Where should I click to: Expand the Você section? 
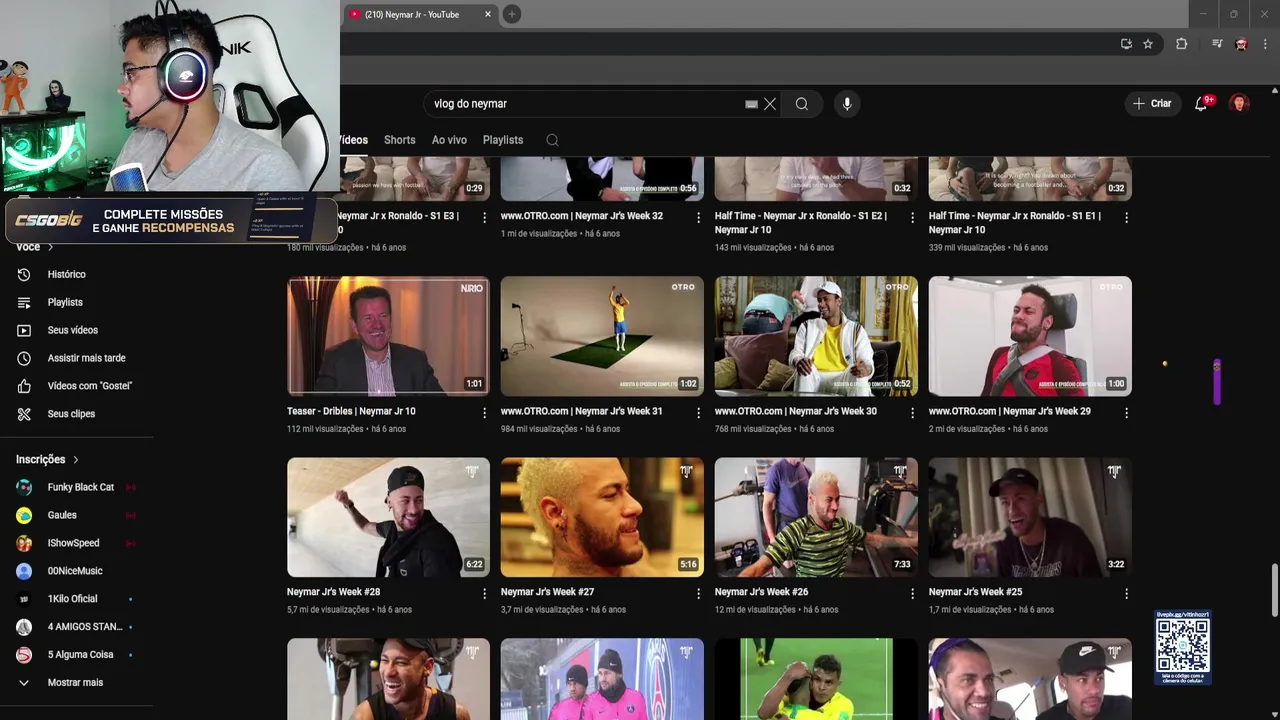(x=35, y=247)
